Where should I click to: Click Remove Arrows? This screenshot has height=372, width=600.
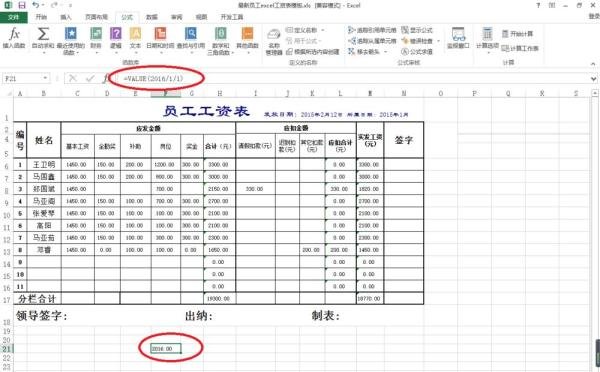coord(364,51)
